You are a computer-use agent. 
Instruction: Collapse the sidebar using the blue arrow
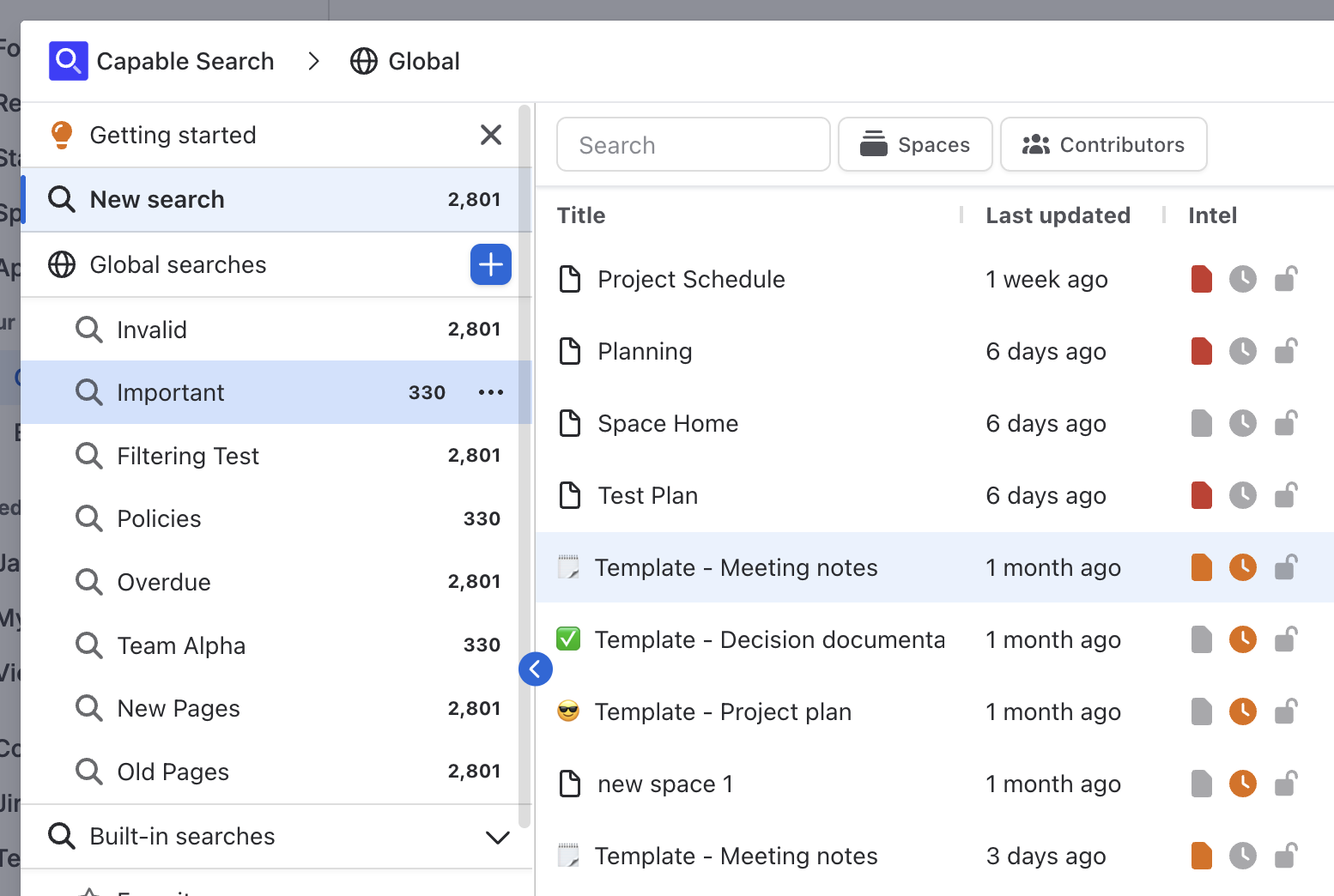535,669
